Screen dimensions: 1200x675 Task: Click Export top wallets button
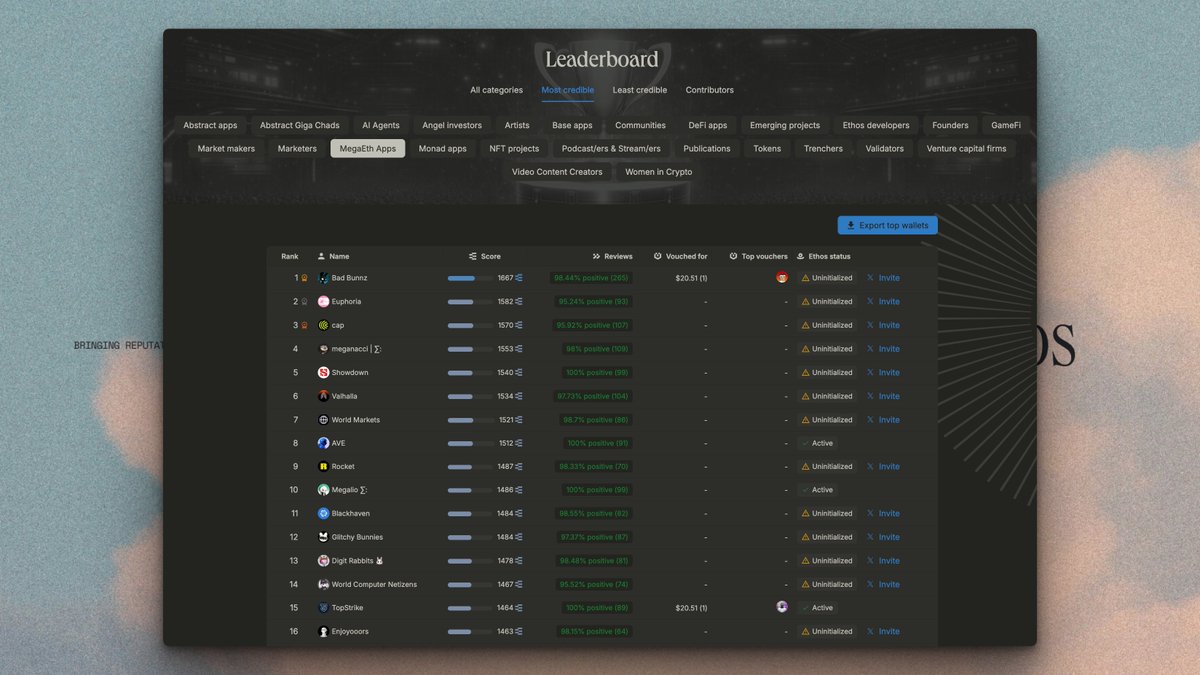click(888, 225)
